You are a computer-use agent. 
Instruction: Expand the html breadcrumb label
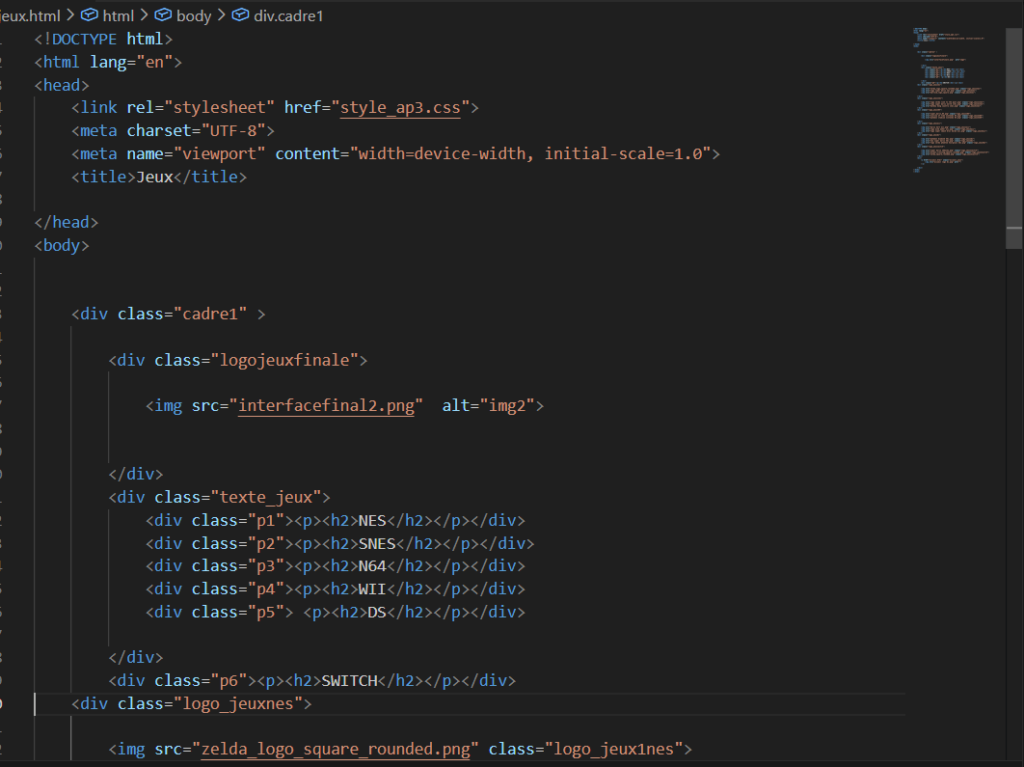point(118,16)
